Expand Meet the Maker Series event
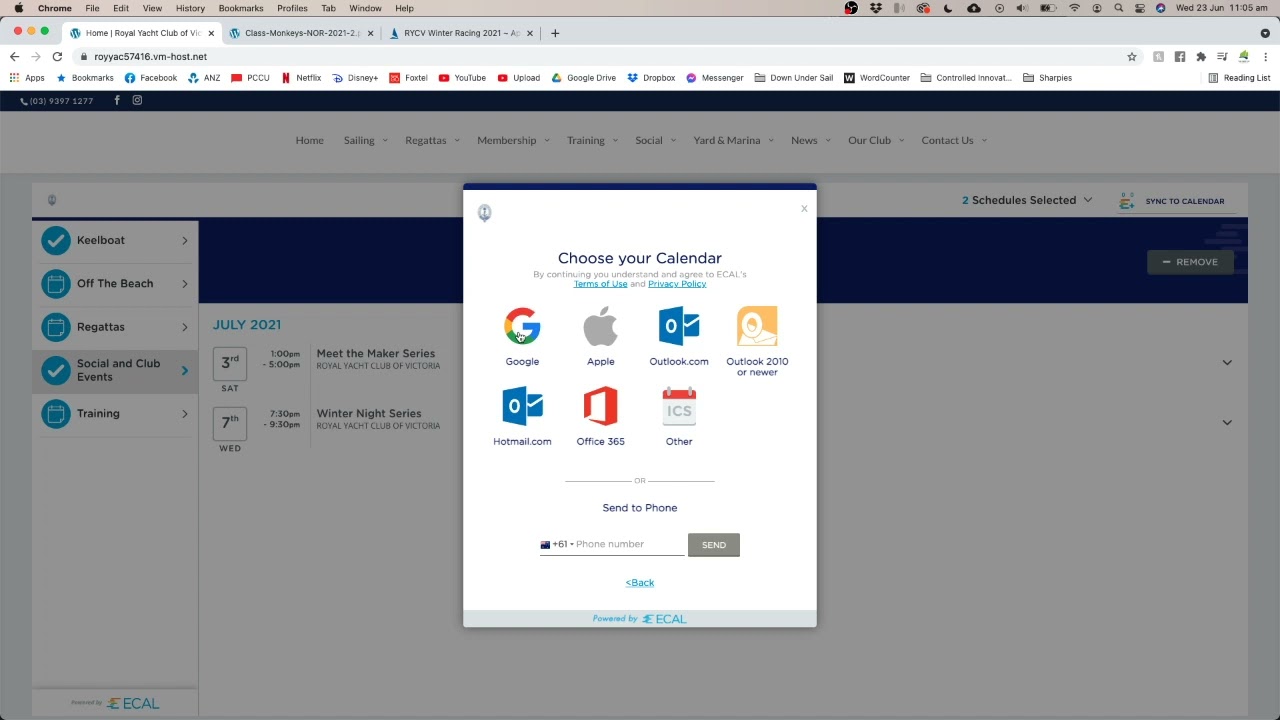This screenshot has height=720, width=1280. 1227,362
